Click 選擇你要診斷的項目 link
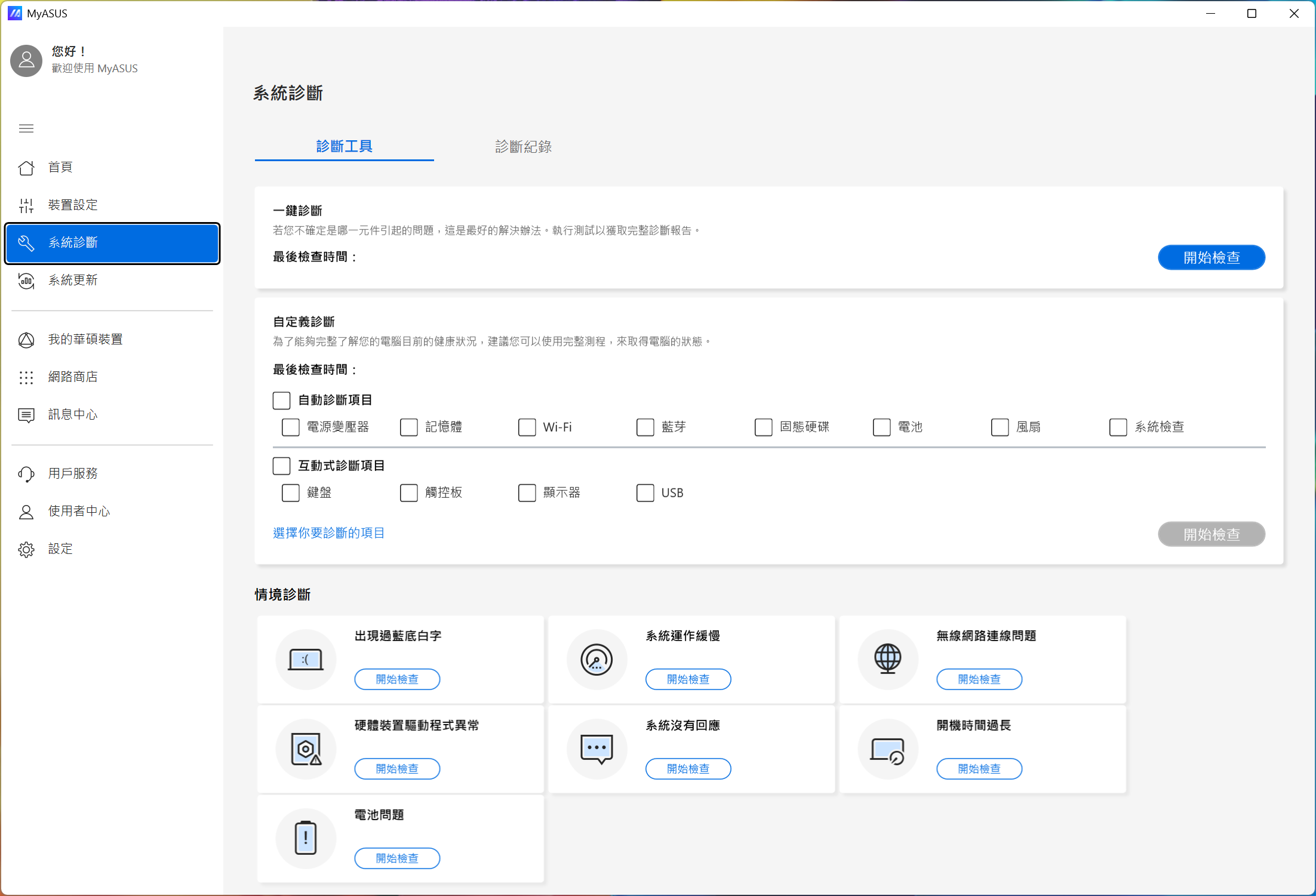This screenshot has height=896, width=1316. 328,533
